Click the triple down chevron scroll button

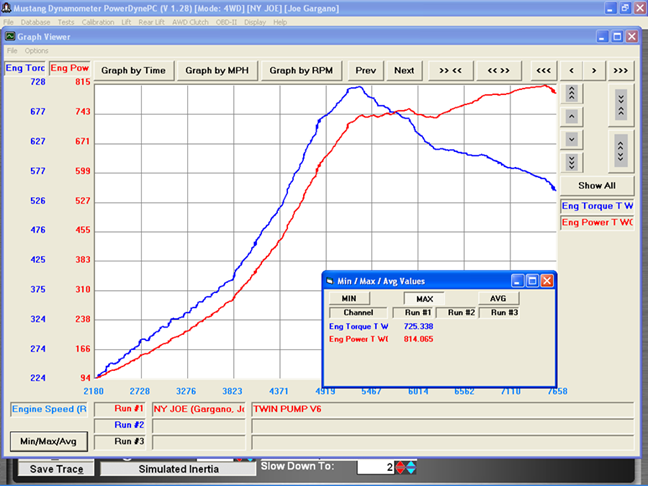coord(571,162)
